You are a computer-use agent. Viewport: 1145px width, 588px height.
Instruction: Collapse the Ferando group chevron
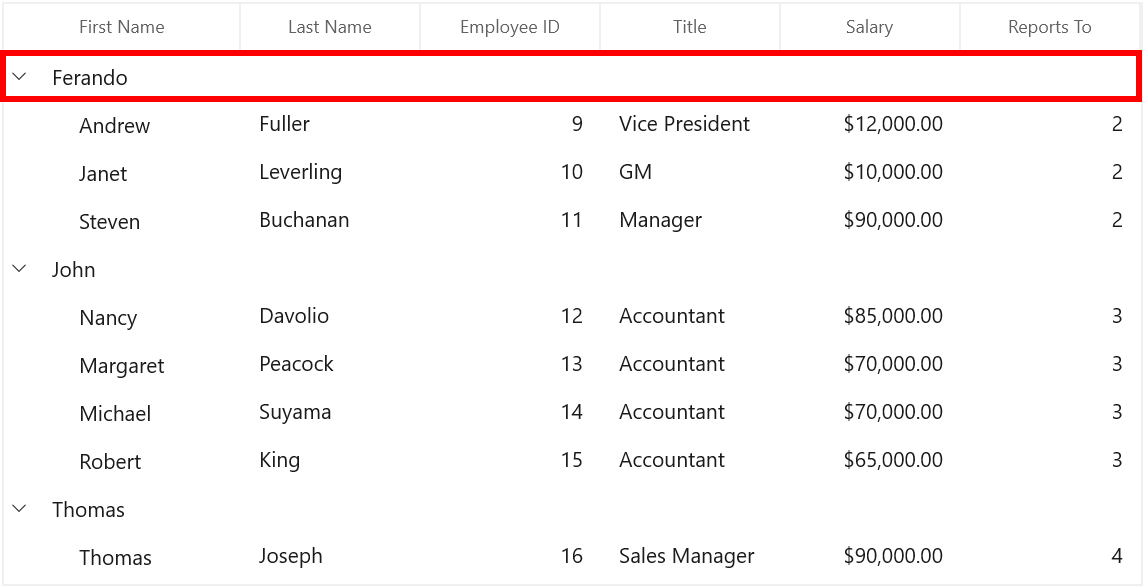click(x=20, y=76)
